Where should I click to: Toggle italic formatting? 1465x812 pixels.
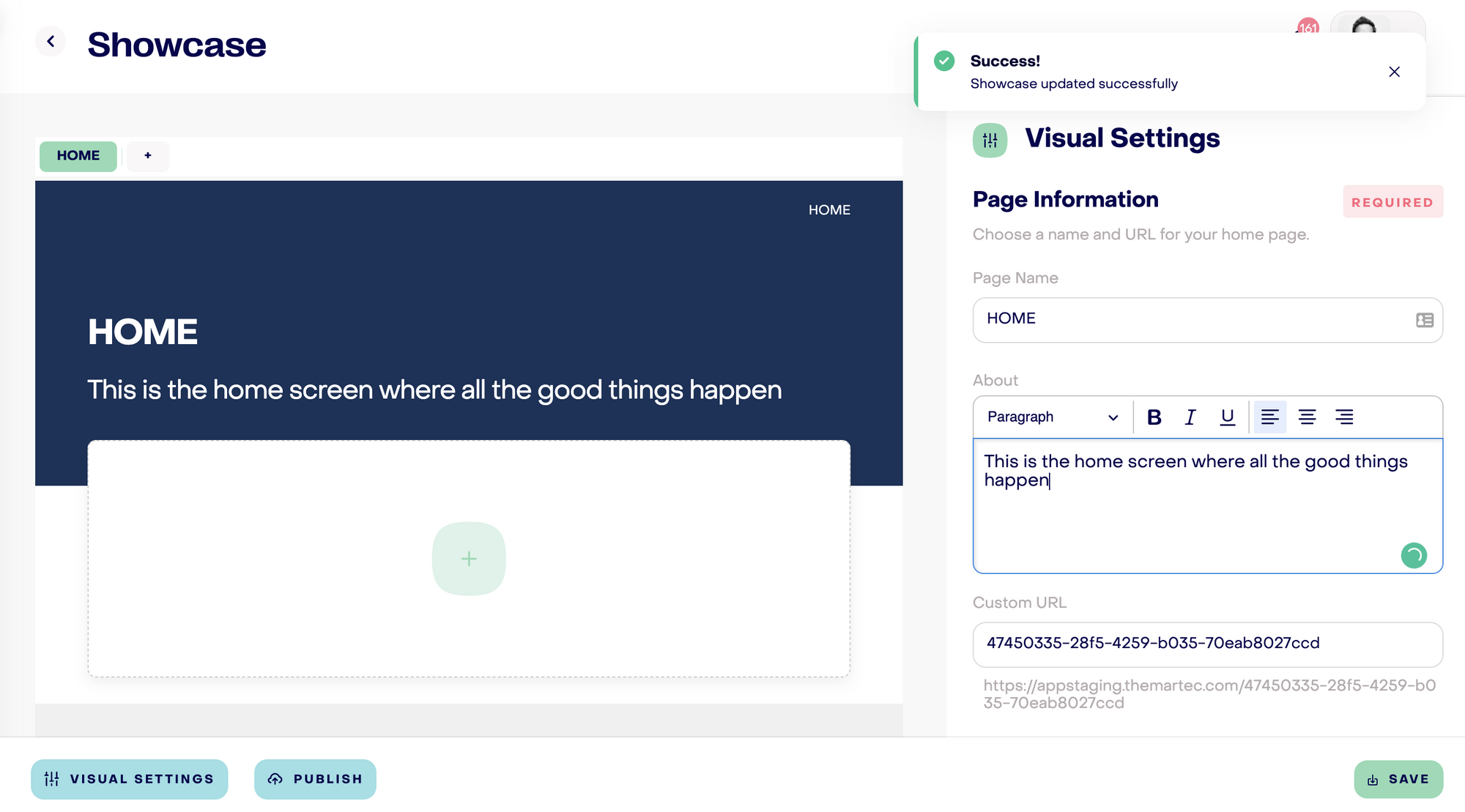coord(1190,417)
